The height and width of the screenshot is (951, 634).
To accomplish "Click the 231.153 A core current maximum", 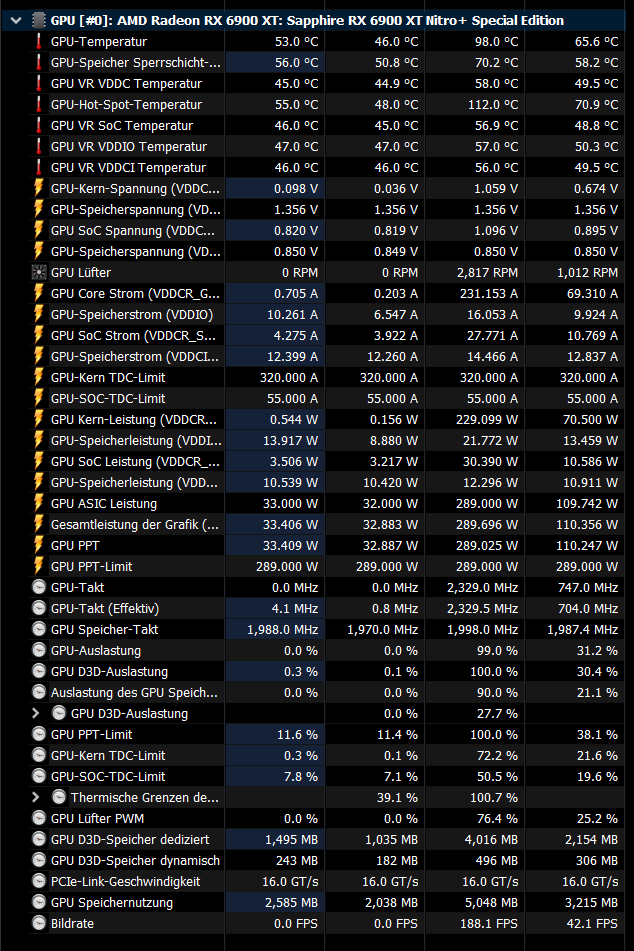I will coord(487,294).
